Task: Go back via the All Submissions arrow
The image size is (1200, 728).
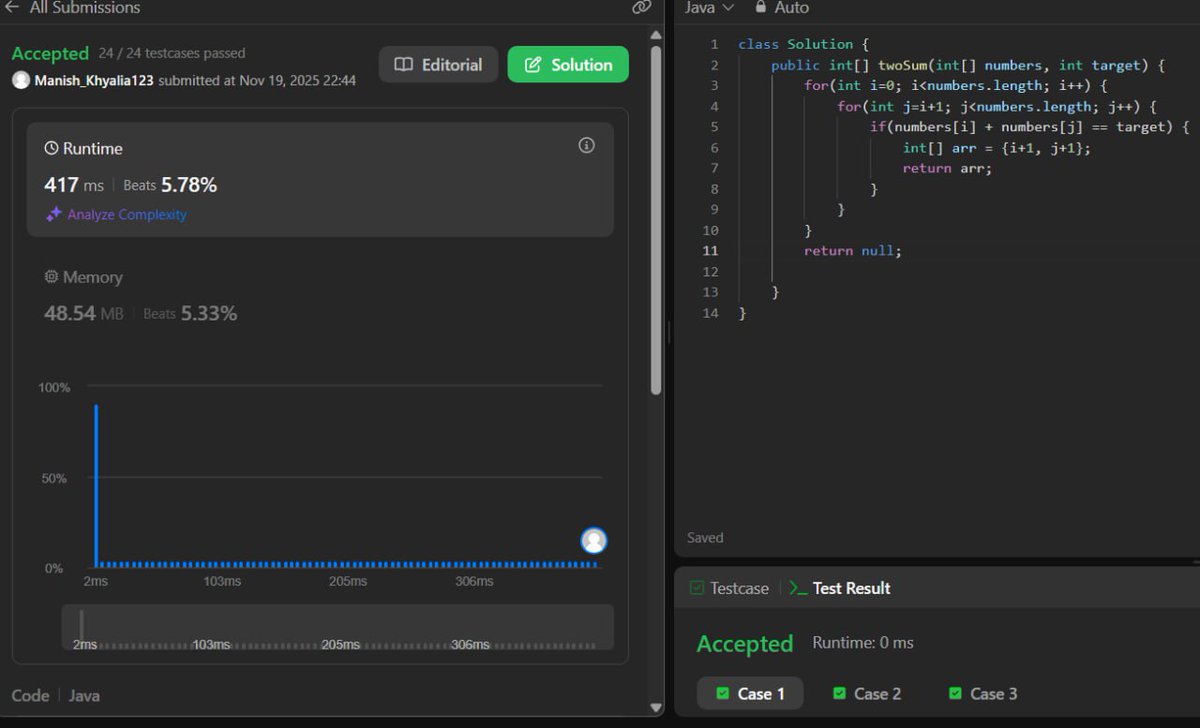Action: point(12,7)
